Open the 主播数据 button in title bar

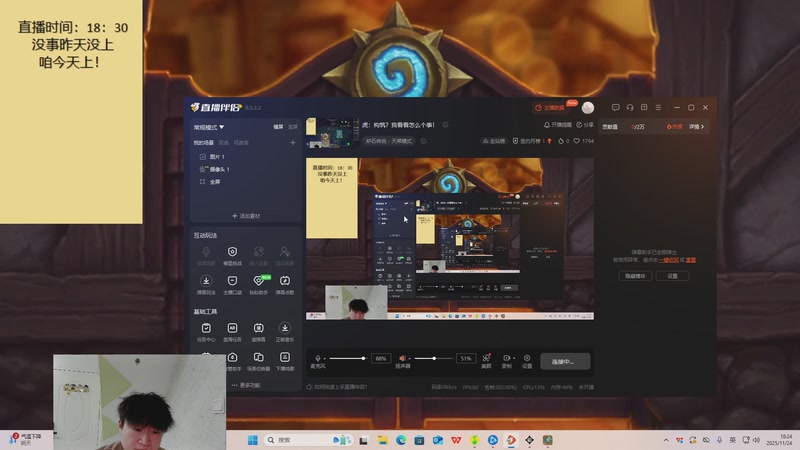pyautogui.click(x=550, y=108)
